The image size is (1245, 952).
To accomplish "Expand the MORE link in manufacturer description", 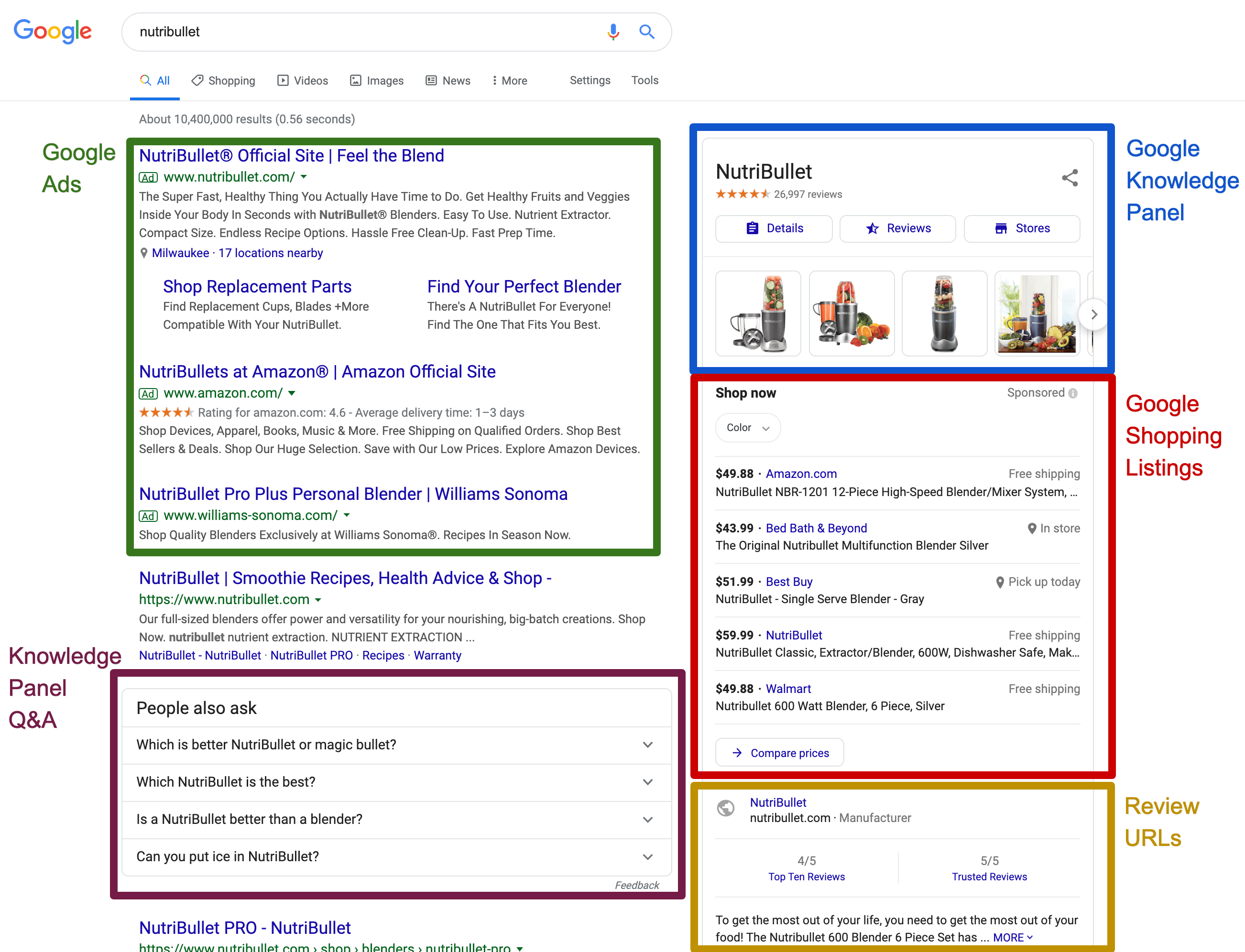I will coord(1013,938).
